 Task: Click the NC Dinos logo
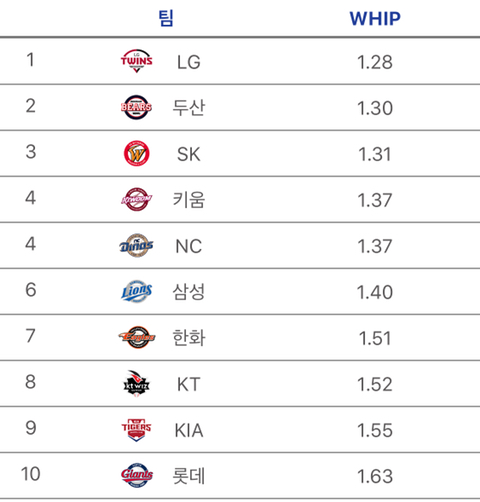(x=136, y=245)
